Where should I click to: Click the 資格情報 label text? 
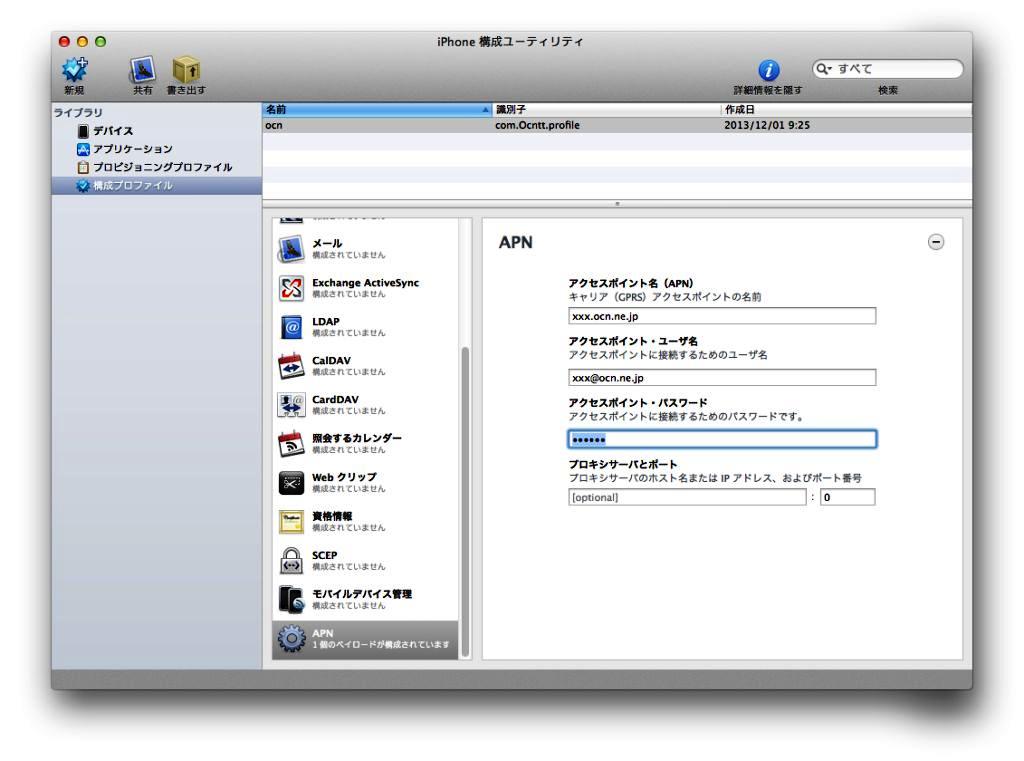click(332, 516)
